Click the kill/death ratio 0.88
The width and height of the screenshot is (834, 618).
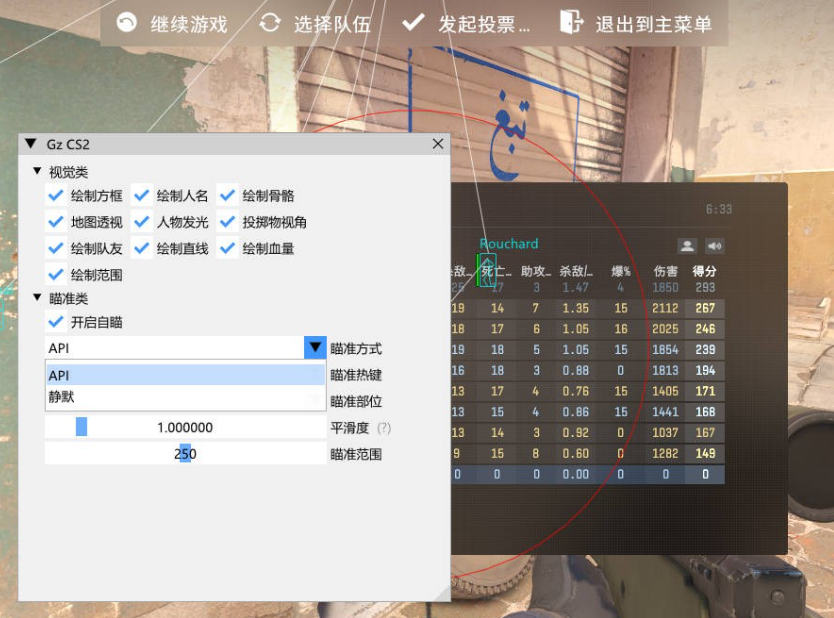click(576, 370)
